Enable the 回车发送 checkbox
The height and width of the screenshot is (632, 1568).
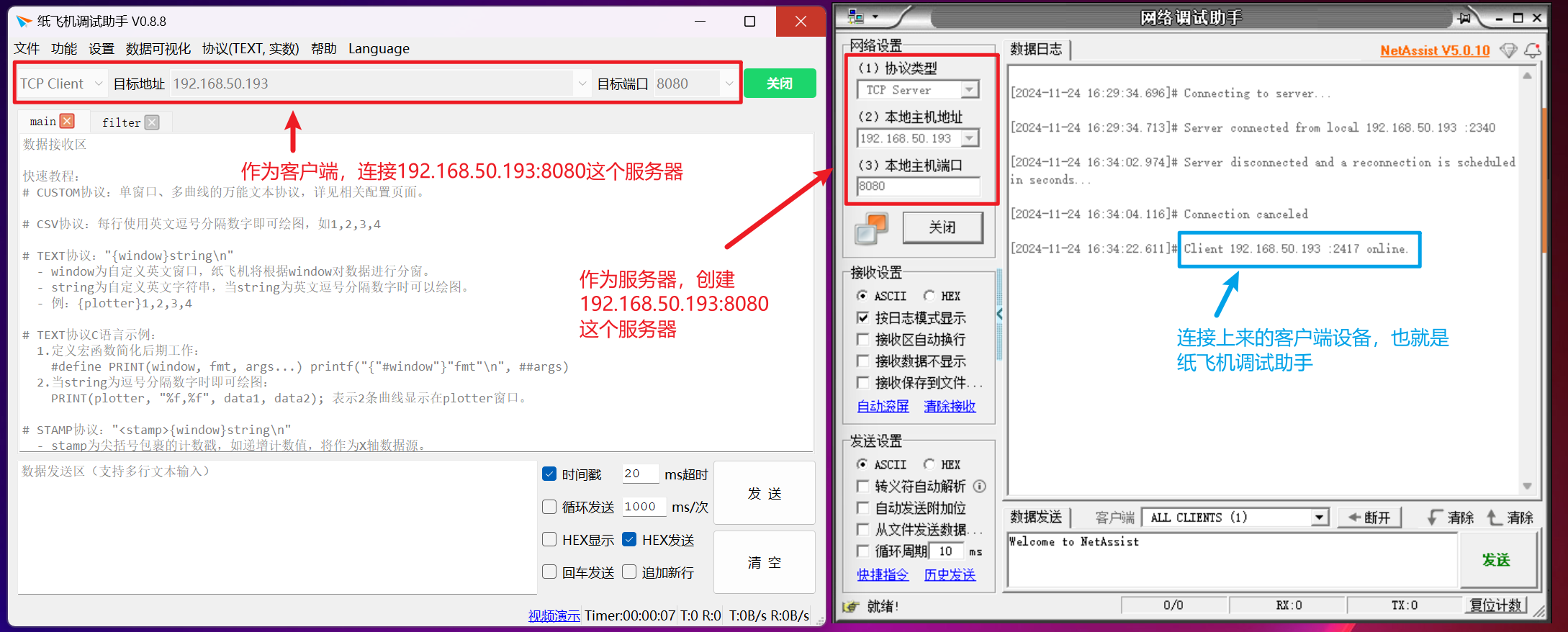[x=549, y=572]
